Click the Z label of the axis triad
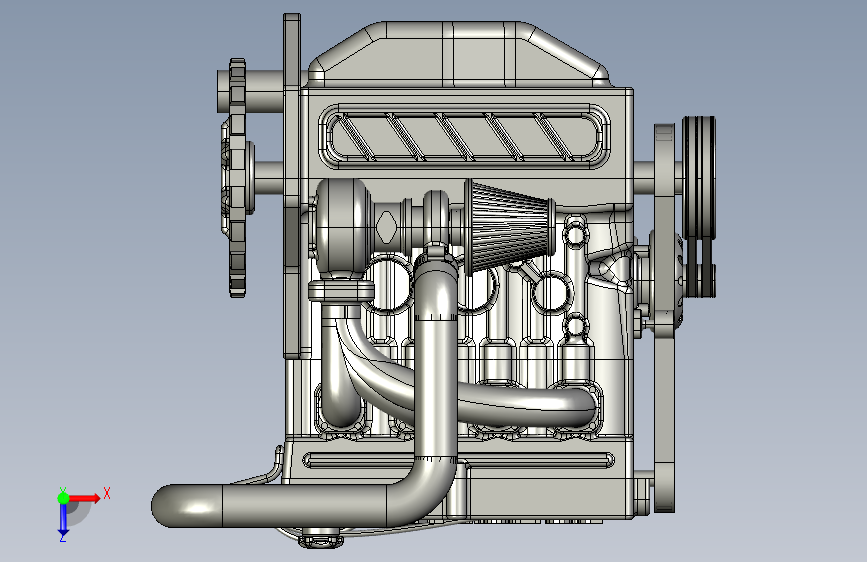 click(63, 537)
